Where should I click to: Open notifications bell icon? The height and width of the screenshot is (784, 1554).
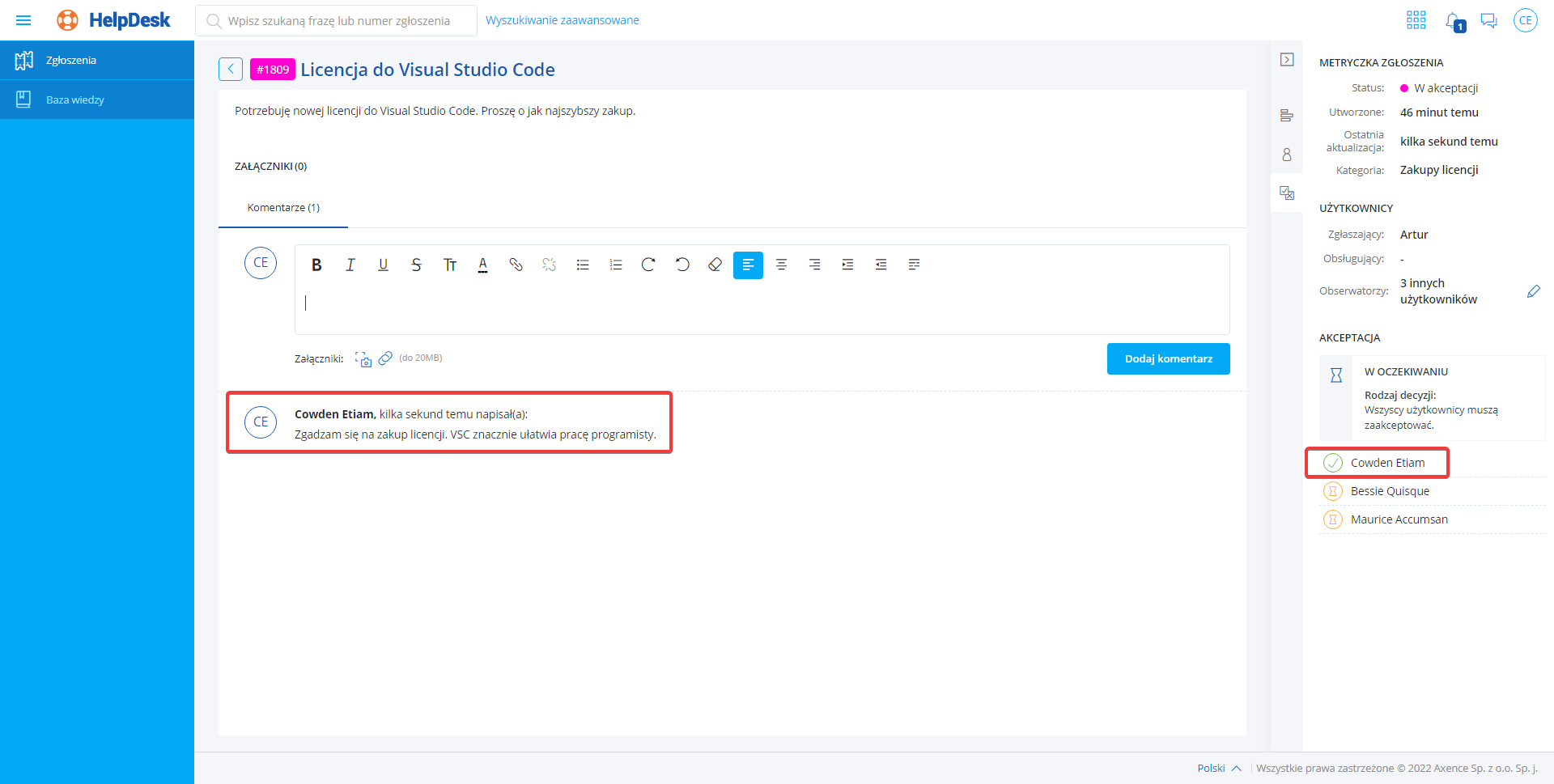(x=1454, y=21)
